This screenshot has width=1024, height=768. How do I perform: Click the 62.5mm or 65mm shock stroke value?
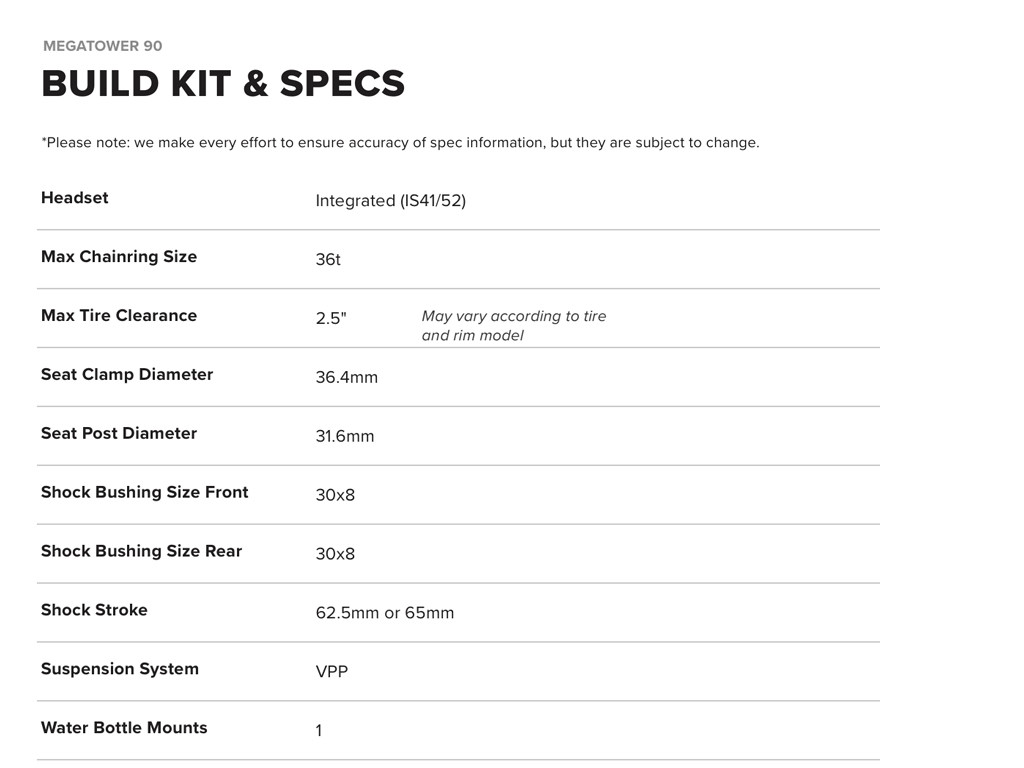[384, 613]
